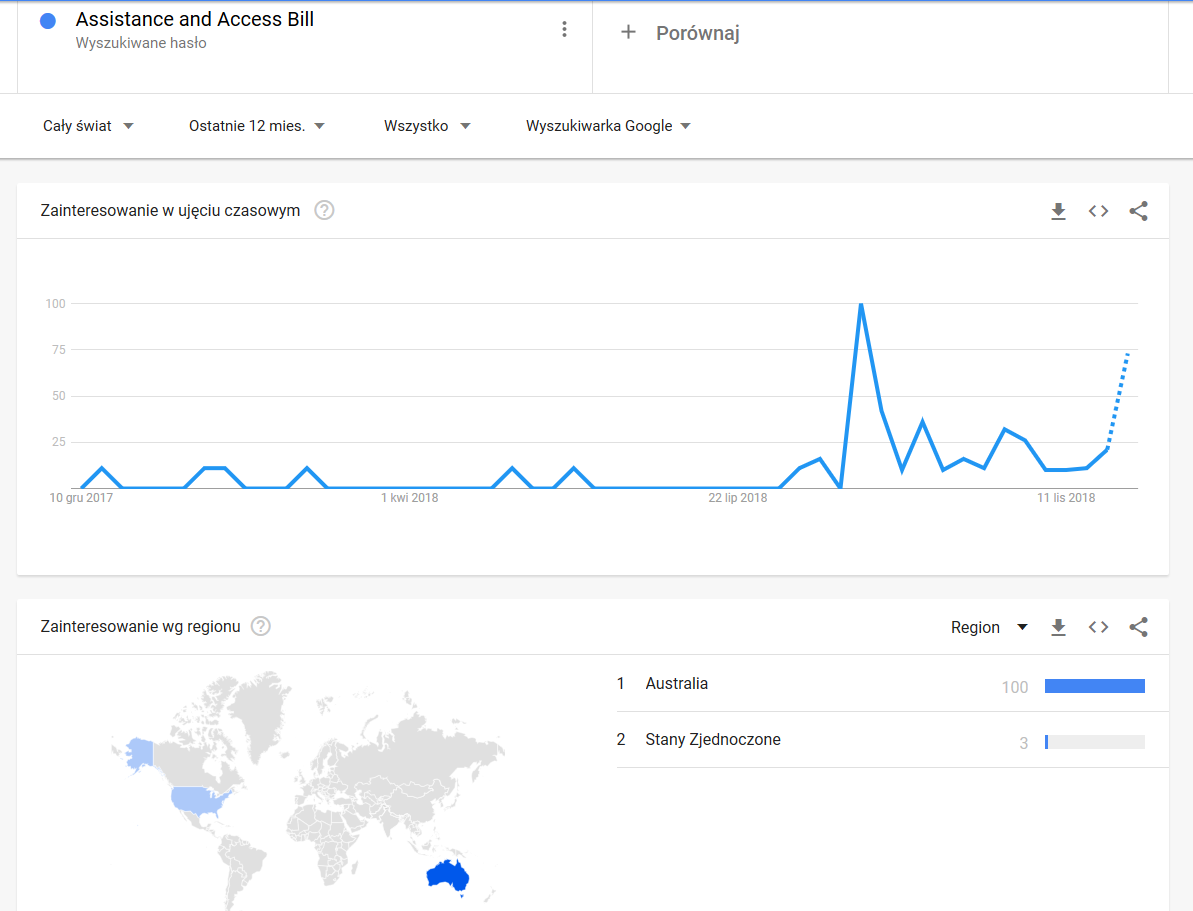Open the help tooltip next to 'Zainteresowanie w ujęciu czasowym'
The height and width of the screenshot is (911, 1193).
click(323, 210)
